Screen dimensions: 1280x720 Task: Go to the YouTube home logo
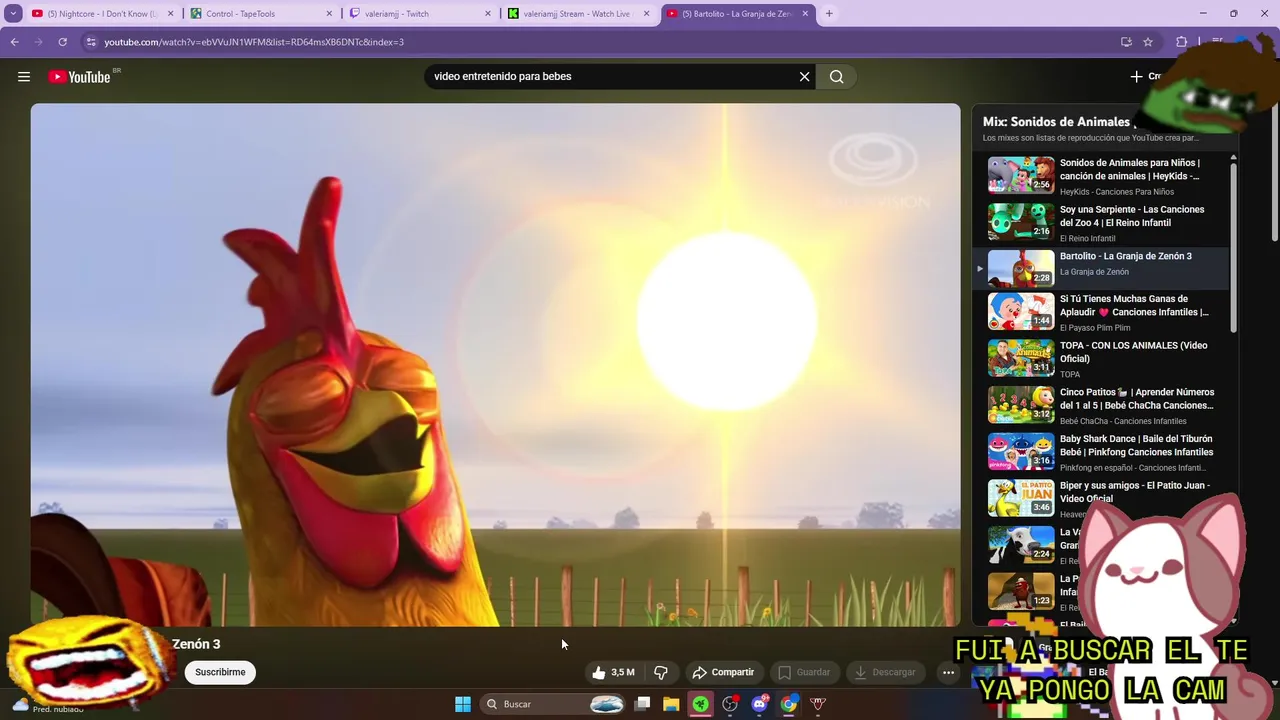[79, 77]
